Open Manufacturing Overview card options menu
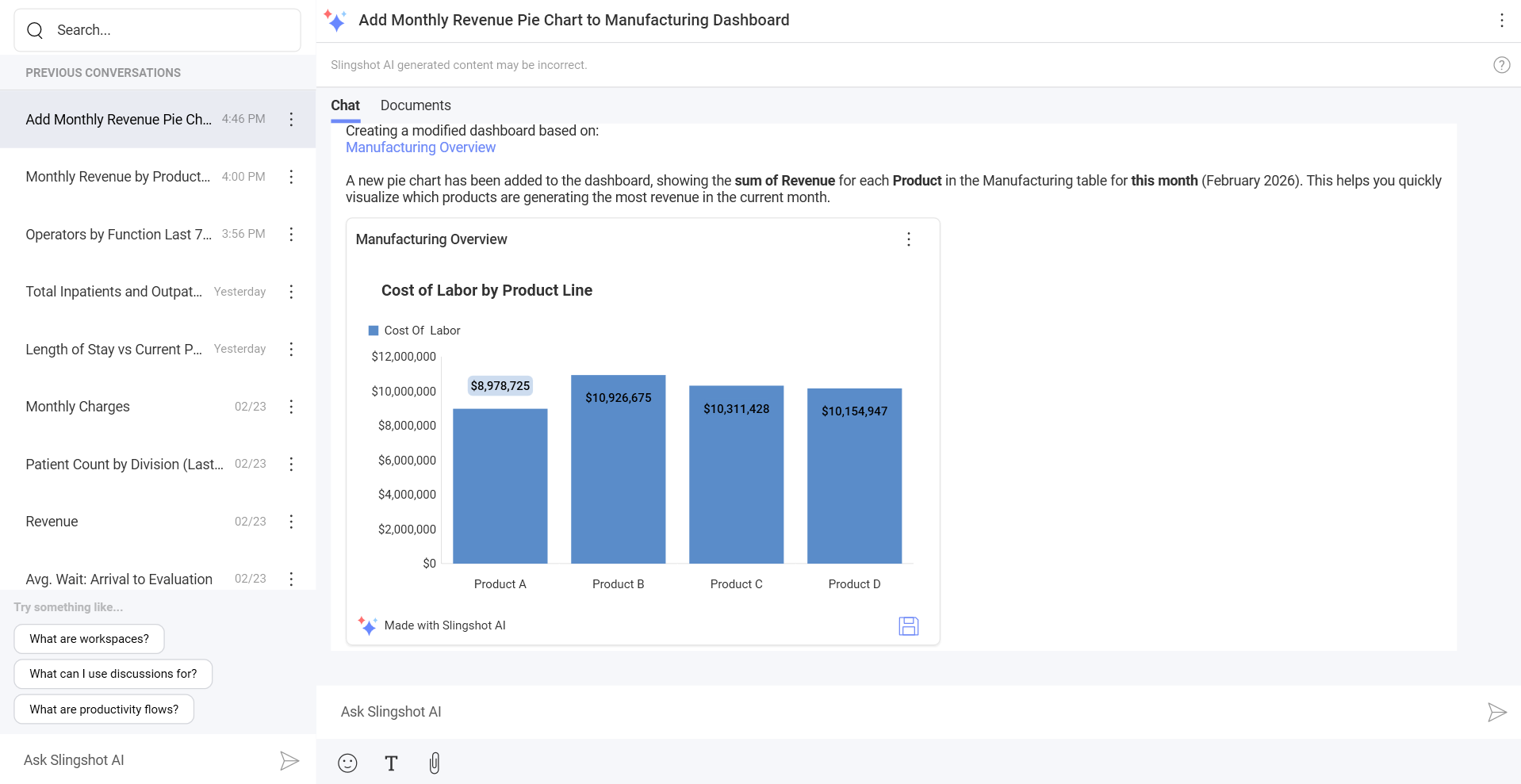Screen dimensions: 1521x784 click(x=909, y=239)
